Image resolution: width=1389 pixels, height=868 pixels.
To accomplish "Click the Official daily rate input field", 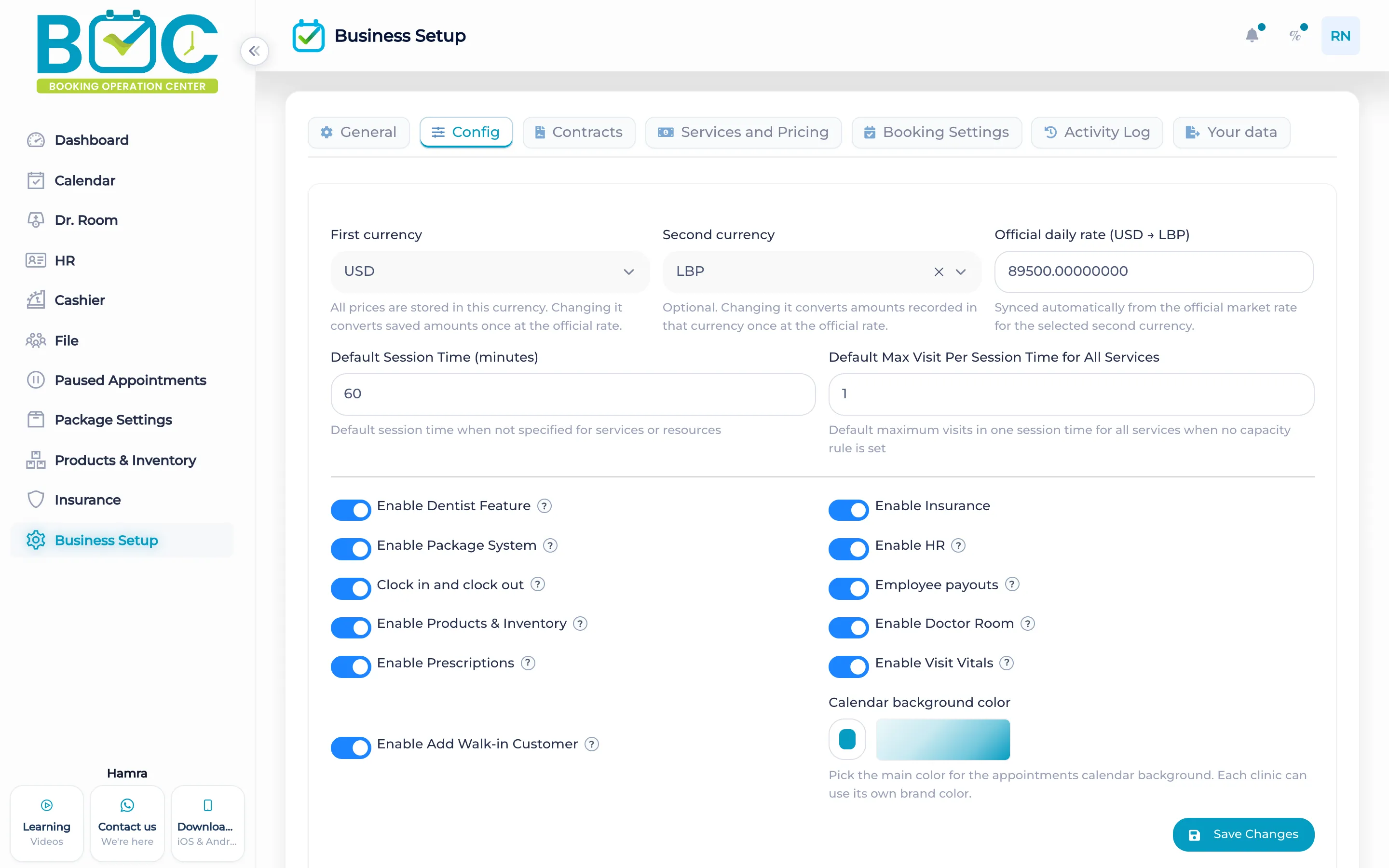I will pos(1154,271).
